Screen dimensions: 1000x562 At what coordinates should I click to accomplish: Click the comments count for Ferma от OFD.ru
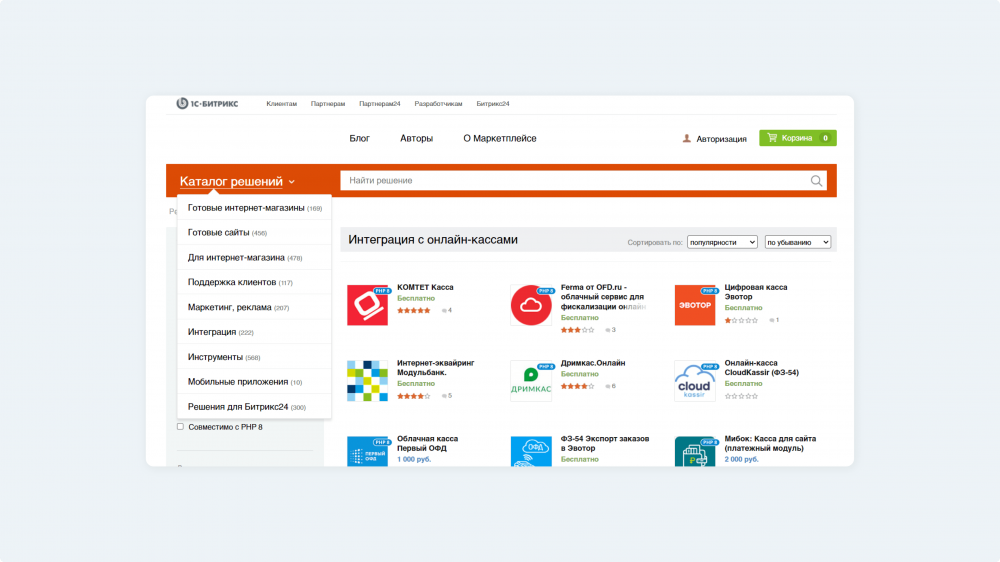[x=610, y=330]
